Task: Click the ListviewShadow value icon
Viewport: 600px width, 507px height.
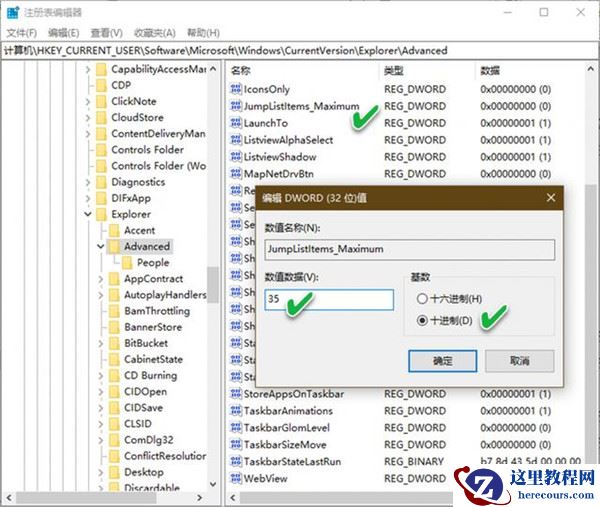Action: (x=236, y=157)
